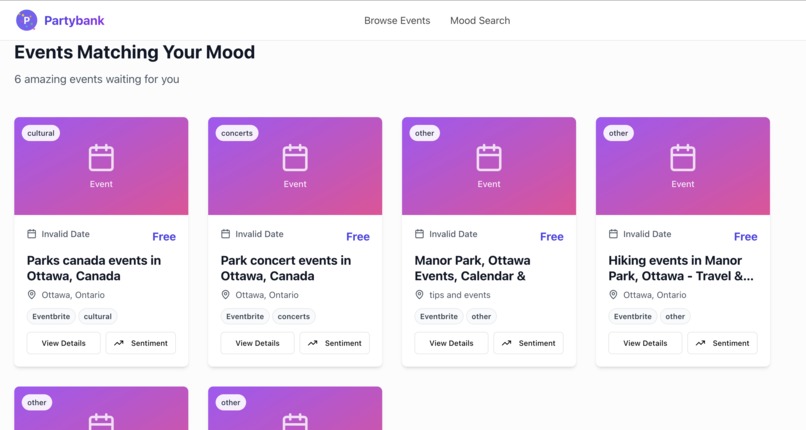806x430 pixels.
Task: View Details for Hiking events in Manor Park
Action: coord(645,343)
